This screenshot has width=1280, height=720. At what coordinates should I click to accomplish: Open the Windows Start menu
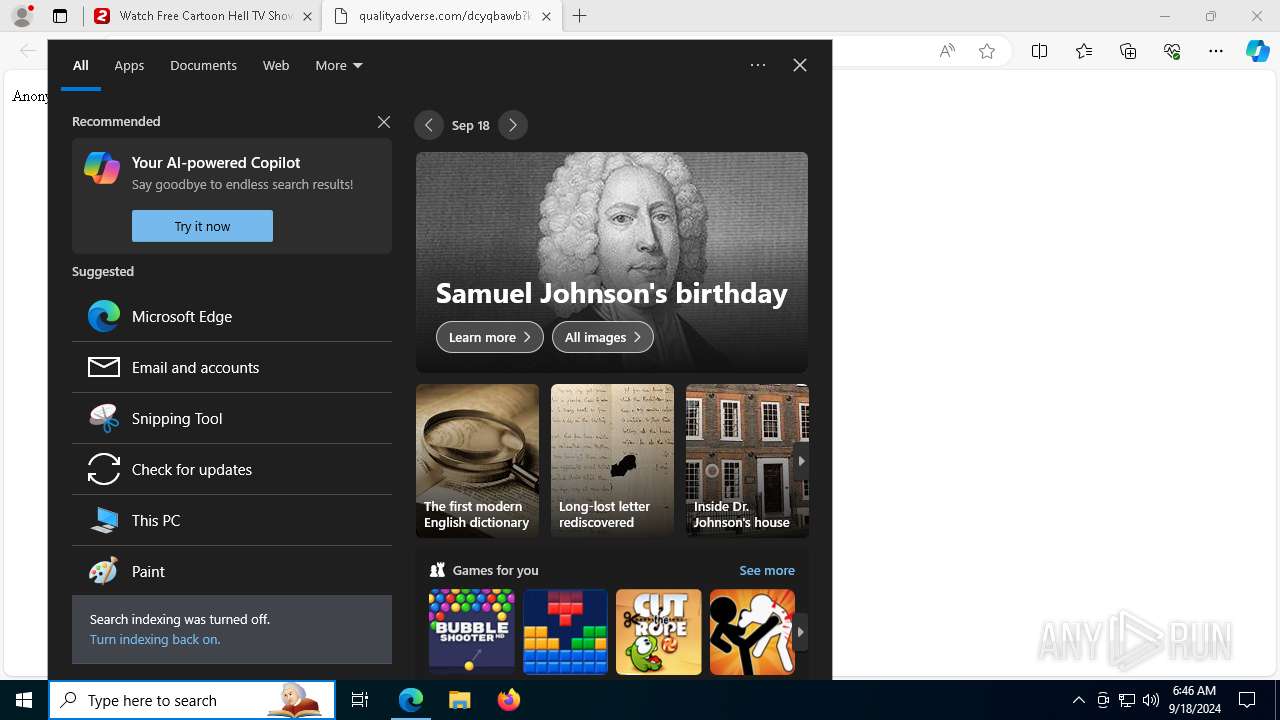(24, 700)
